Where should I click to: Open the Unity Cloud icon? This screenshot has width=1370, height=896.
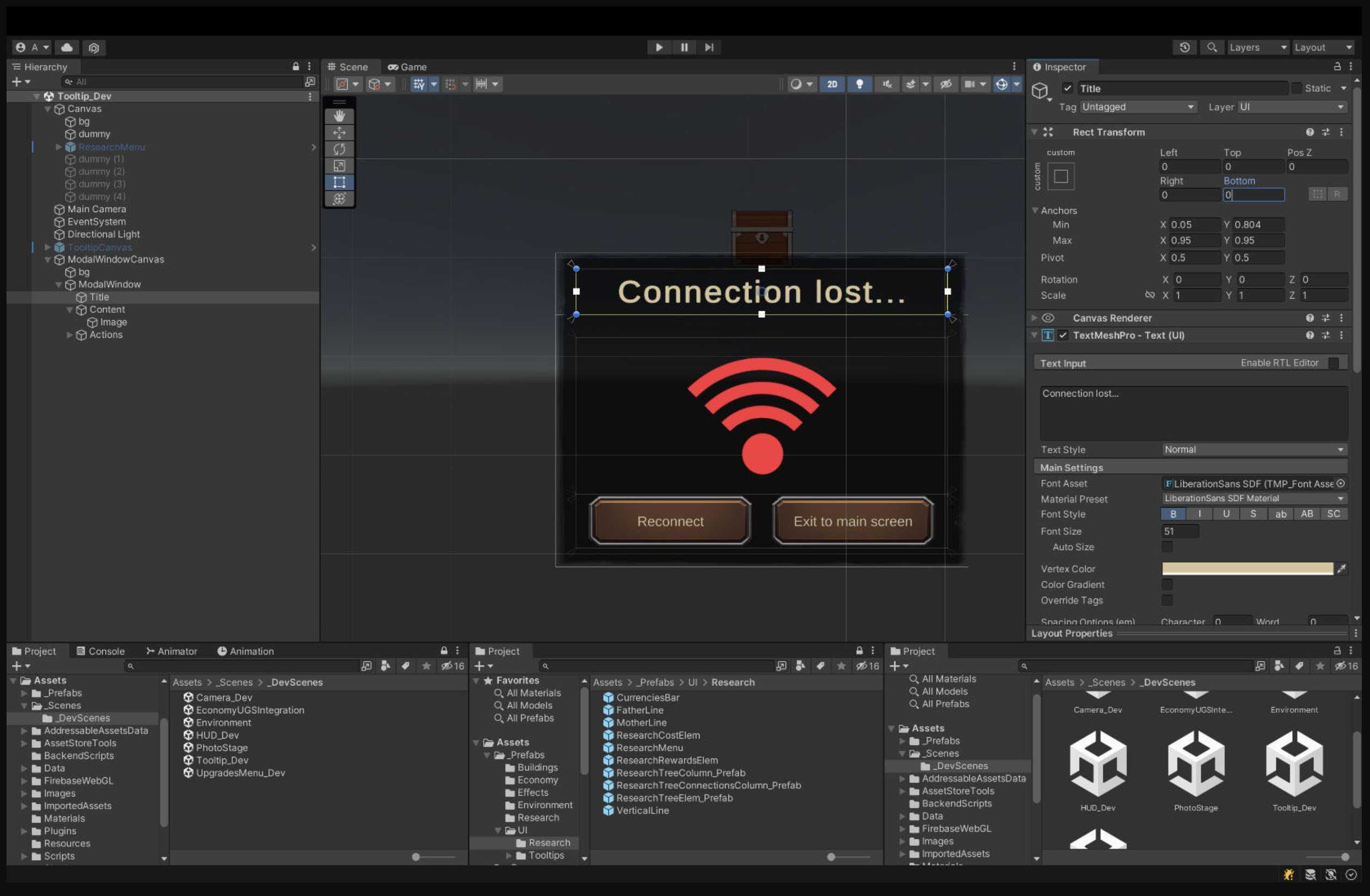67,47
